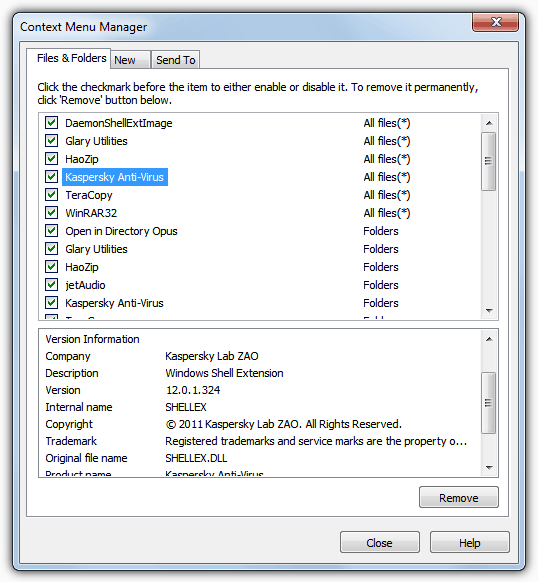Click the item list scrollbar thumb
This screenshot has width=538, height=582.
click(x=489, y=161)
